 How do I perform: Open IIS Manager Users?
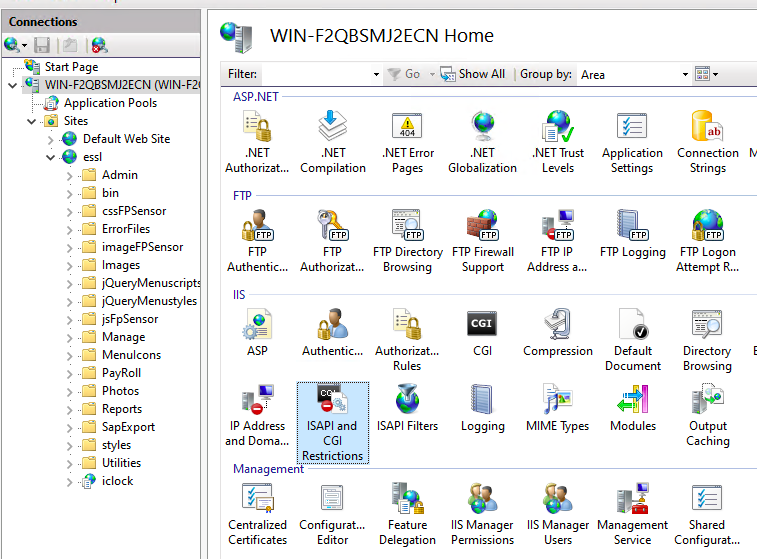pos(558,515)
